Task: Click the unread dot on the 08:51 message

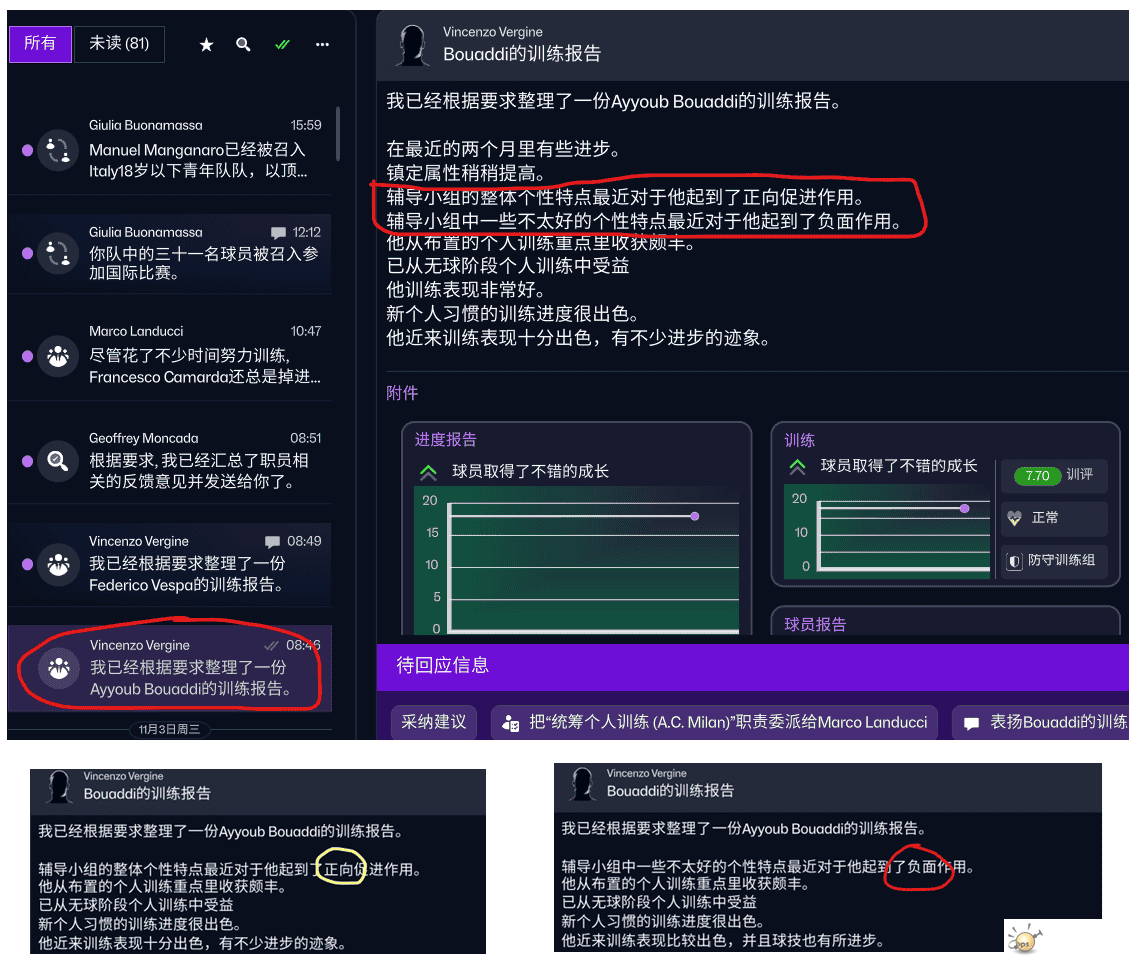Action: click(28, 461)
